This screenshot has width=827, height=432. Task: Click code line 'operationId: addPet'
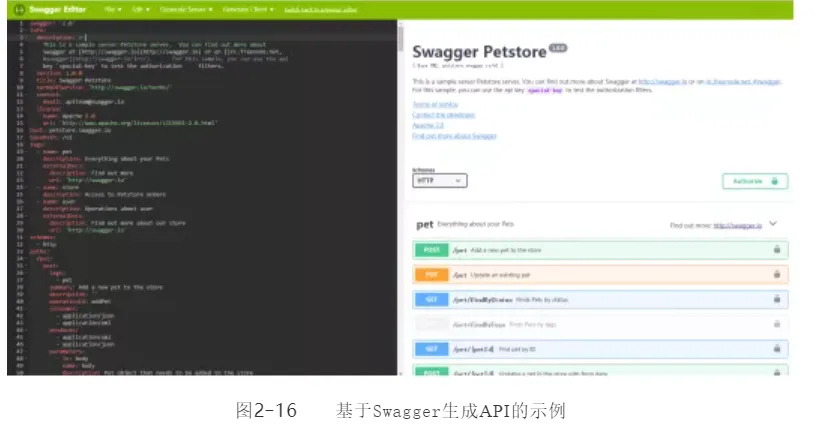click(80, 302)
